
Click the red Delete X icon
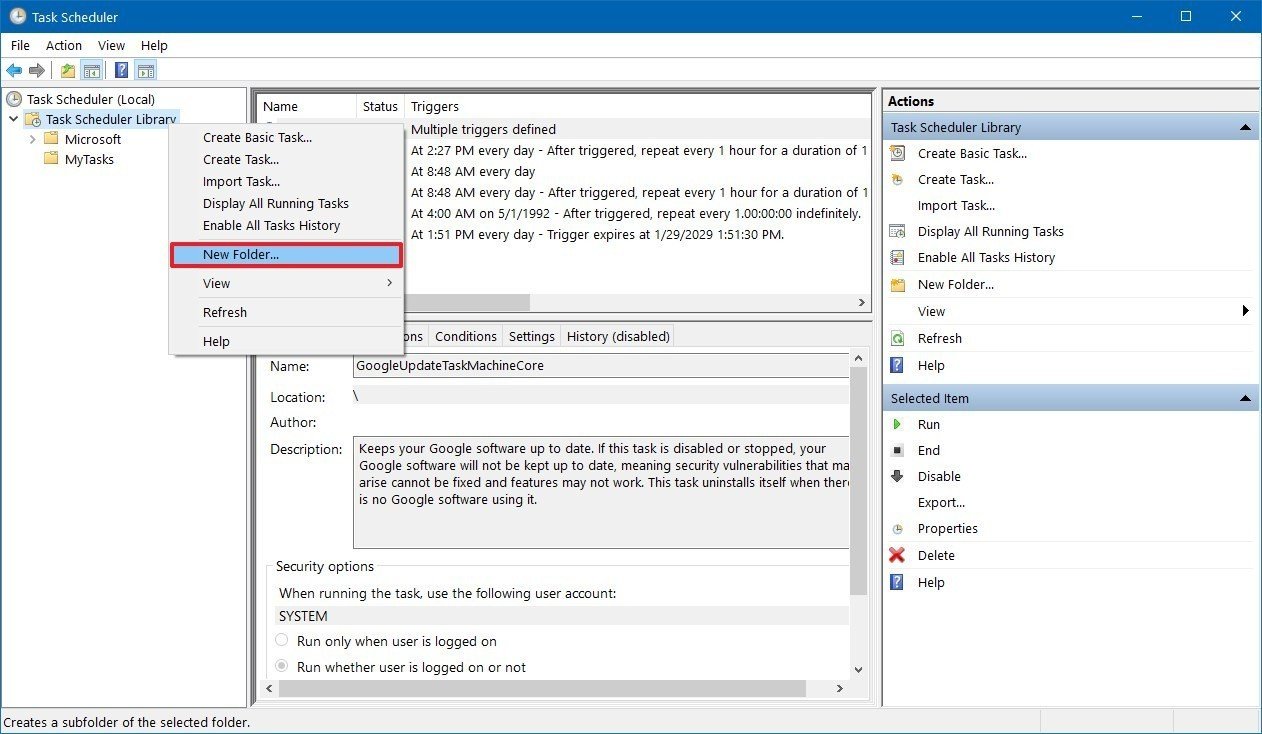897,556
